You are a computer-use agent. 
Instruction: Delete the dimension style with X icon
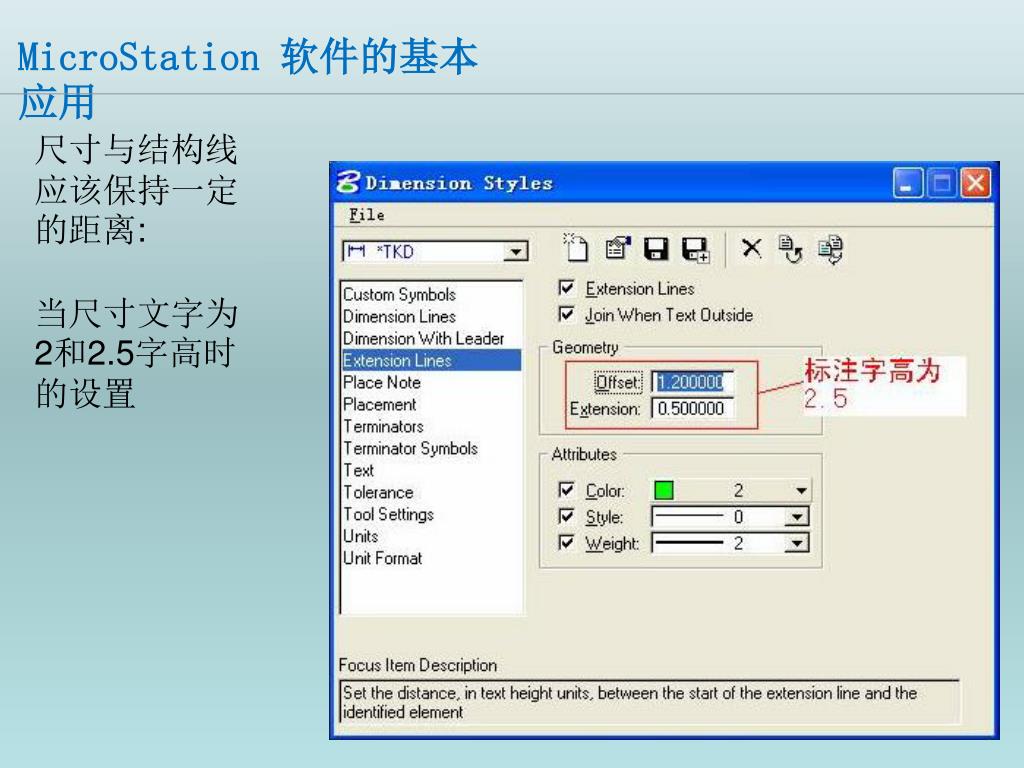pos(752,248)
